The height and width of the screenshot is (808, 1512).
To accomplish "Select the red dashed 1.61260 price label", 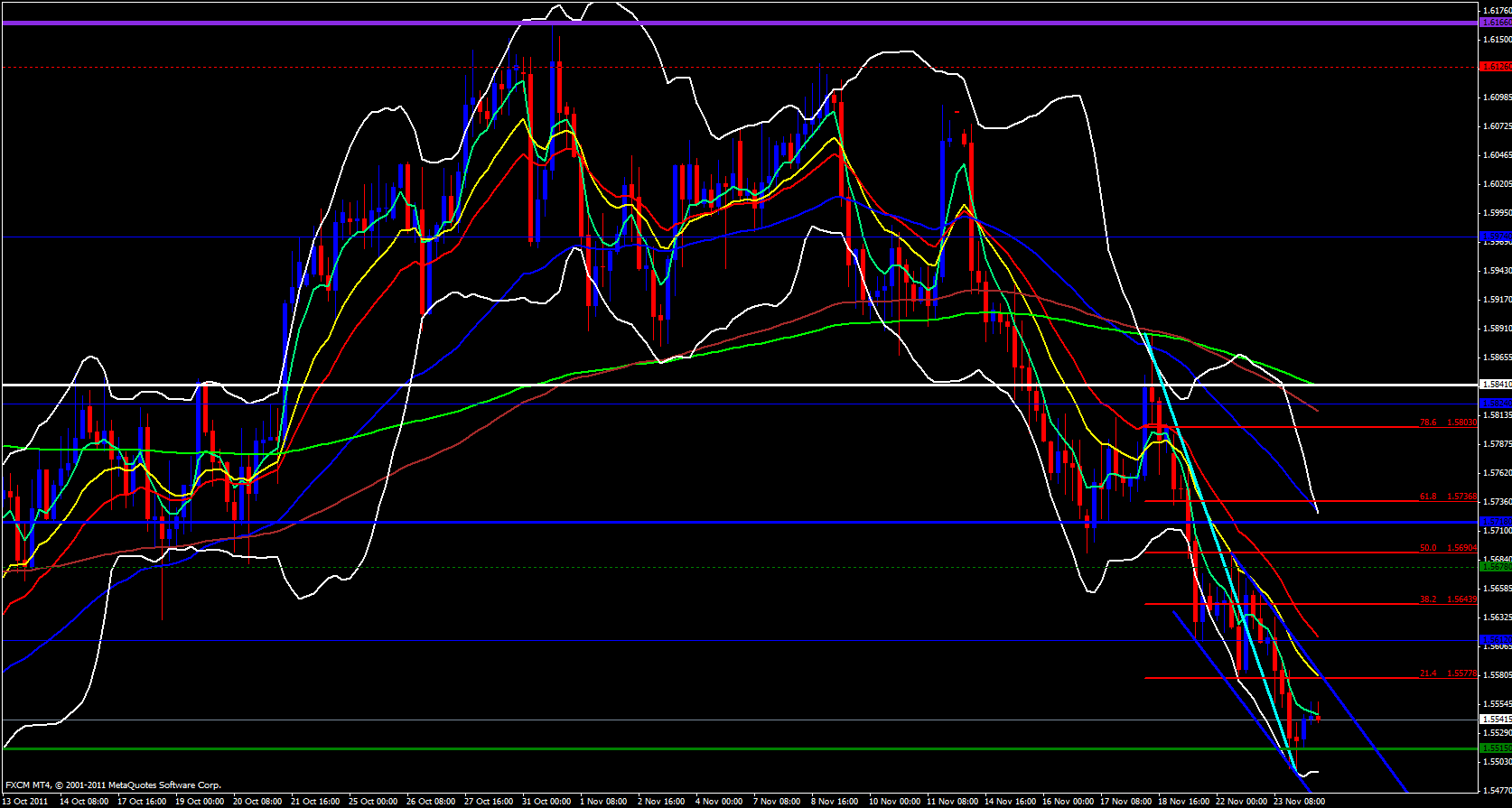I will point(1495,67).
